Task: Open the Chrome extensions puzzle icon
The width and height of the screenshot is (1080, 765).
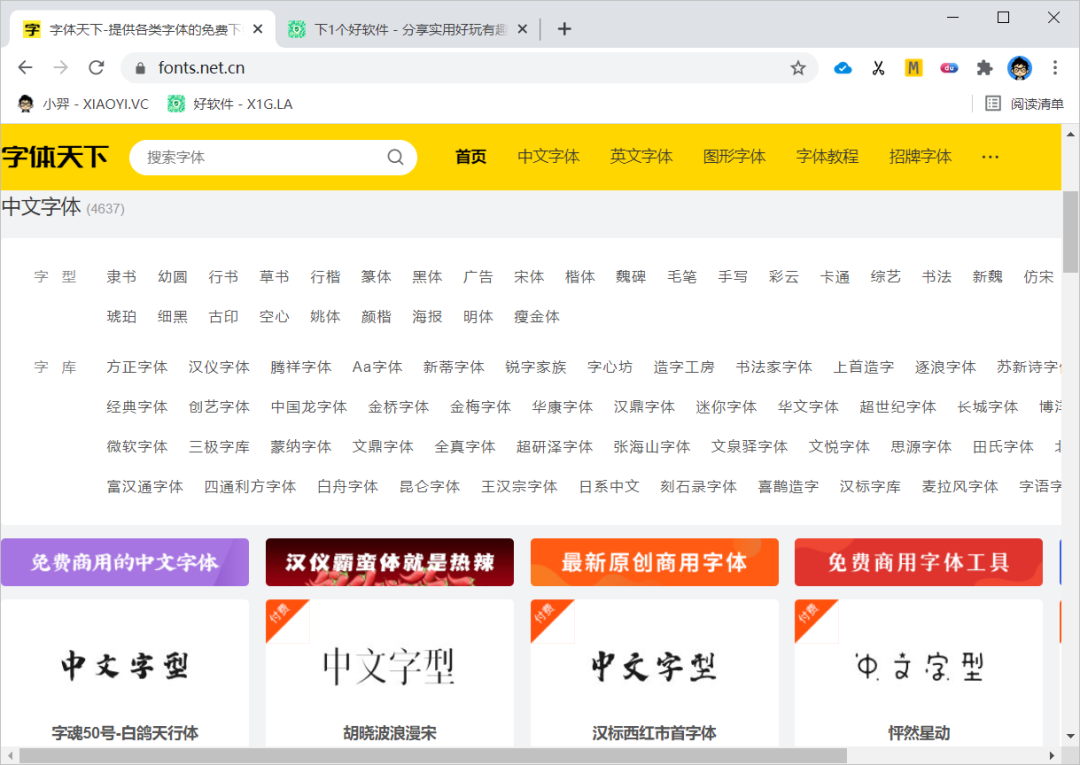Action: (x=984, y=68)
